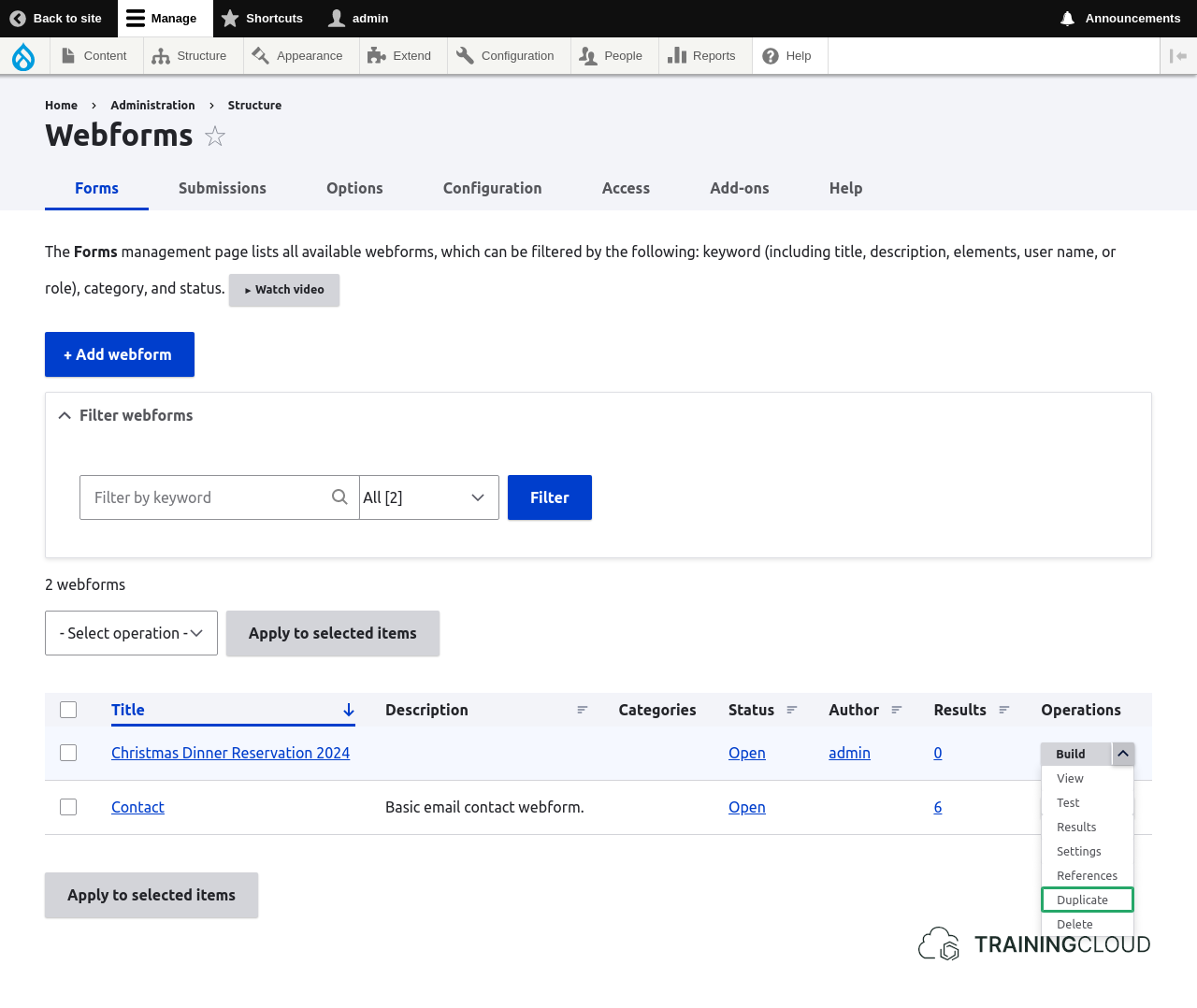
Task: Choose Duplicate in operations dropdown
Action: 1088,900
